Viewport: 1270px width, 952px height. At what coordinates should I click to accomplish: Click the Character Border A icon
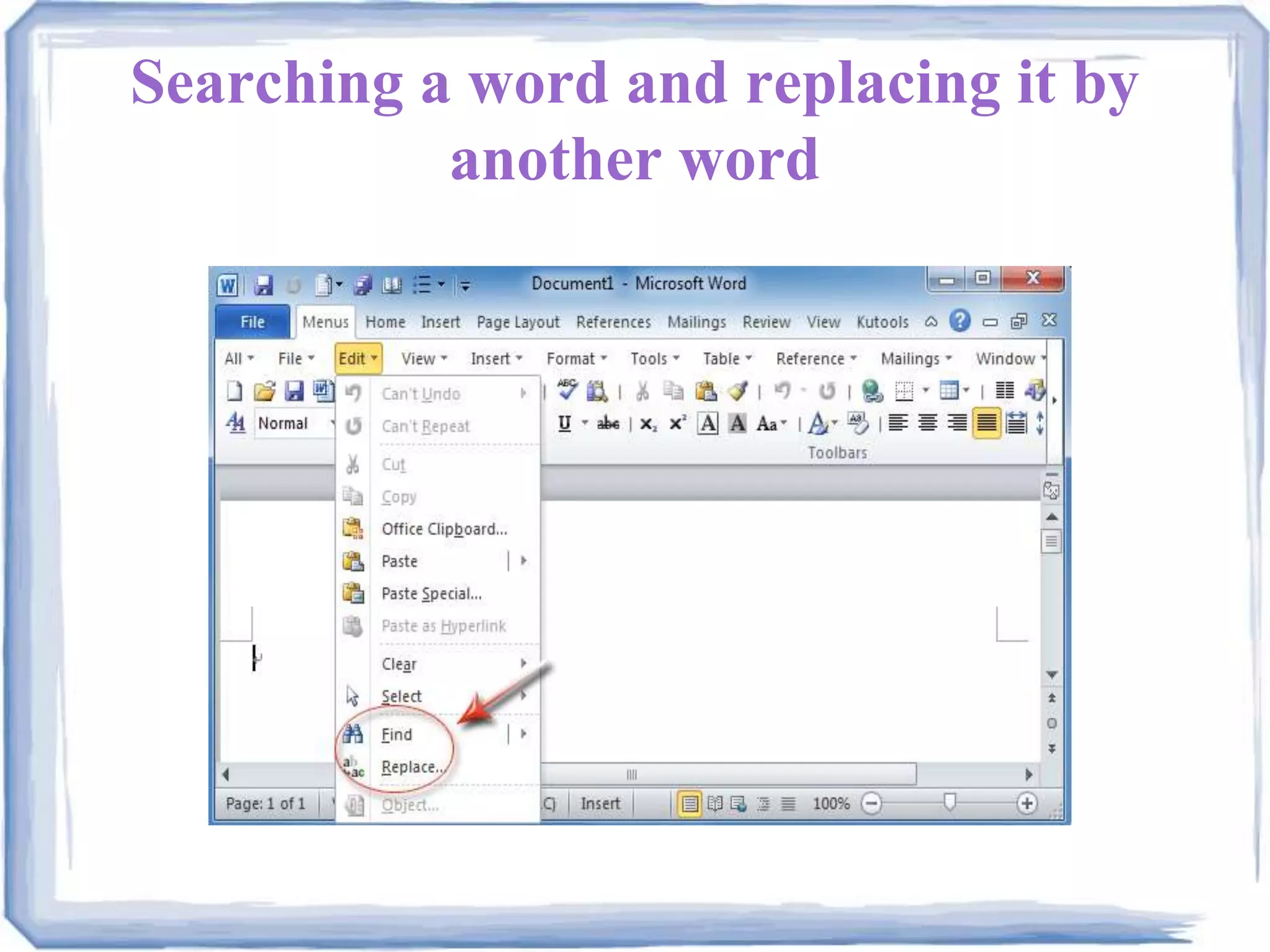click(x=708, y=423)
